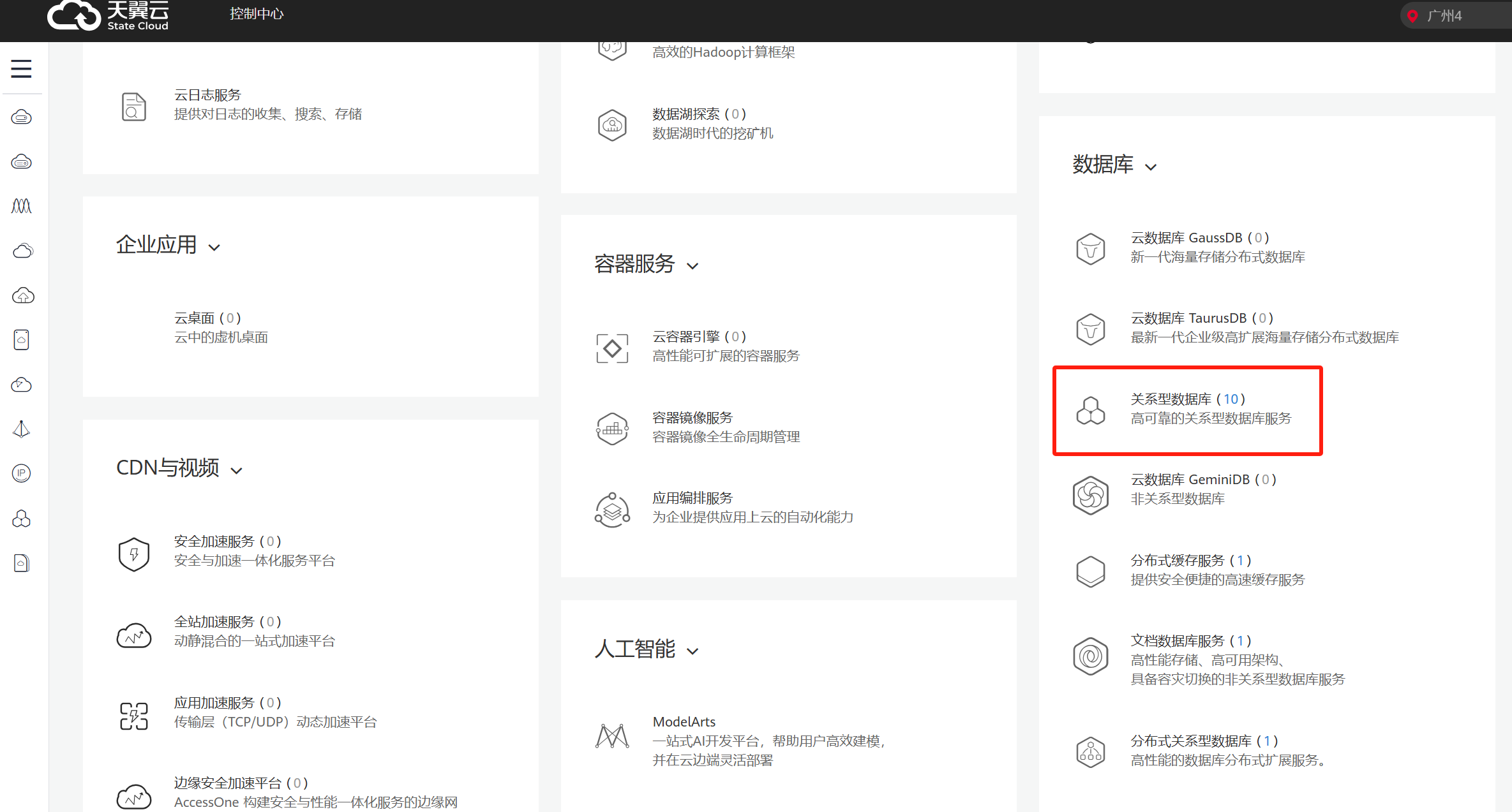Viewport: 1512px width, 812px height.
Task: Open 云数据库 GaussDB link
Action: (x=1200, y=238)
